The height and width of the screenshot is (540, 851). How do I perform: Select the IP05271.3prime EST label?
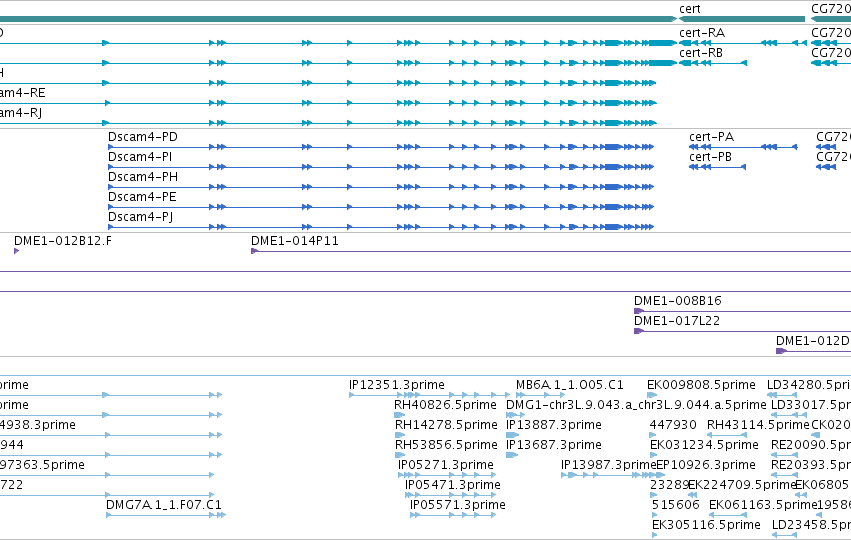click(446, 465)
